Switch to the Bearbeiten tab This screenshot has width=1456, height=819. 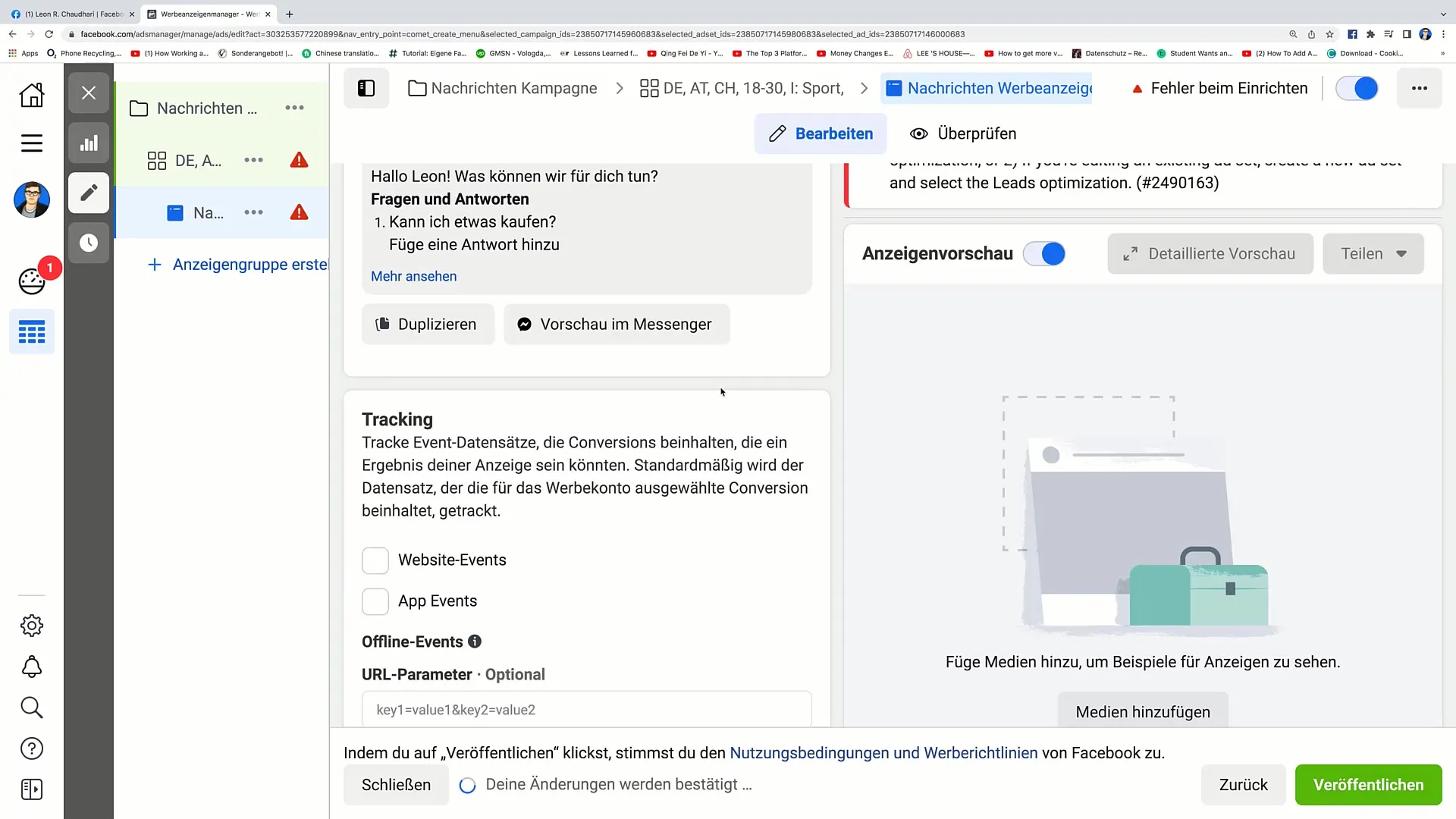(821, 133)
